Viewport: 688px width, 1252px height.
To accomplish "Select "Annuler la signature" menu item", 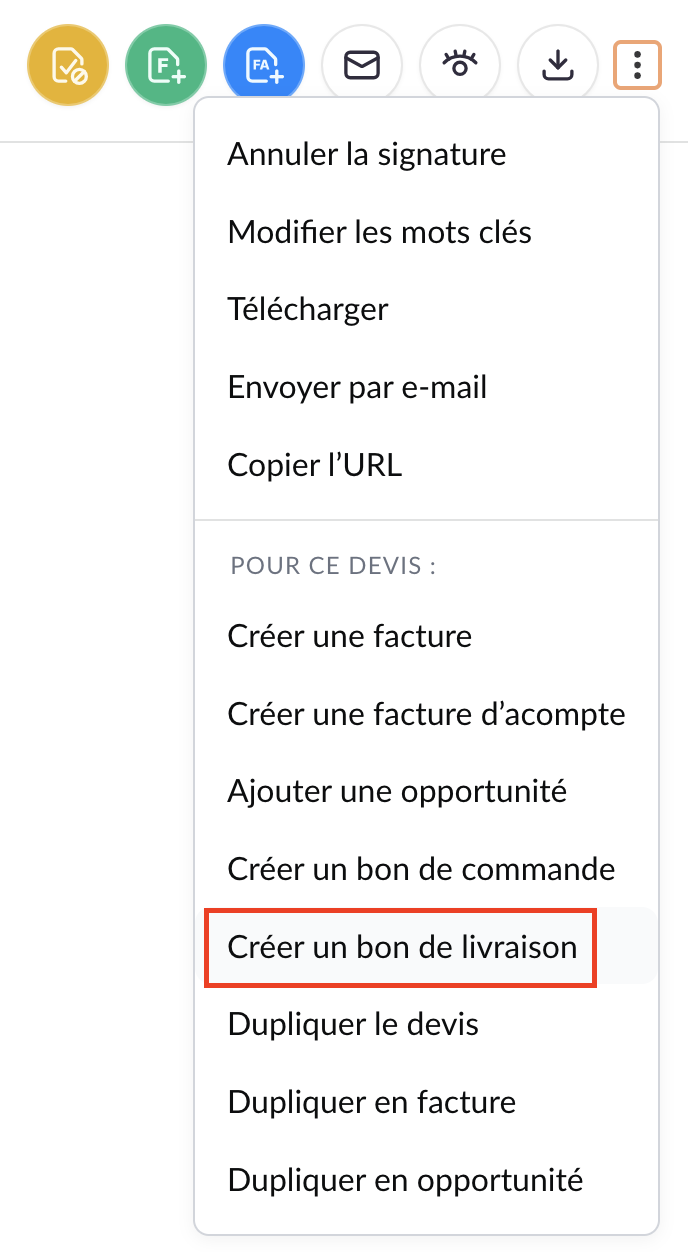I will (x=367, y=154).
